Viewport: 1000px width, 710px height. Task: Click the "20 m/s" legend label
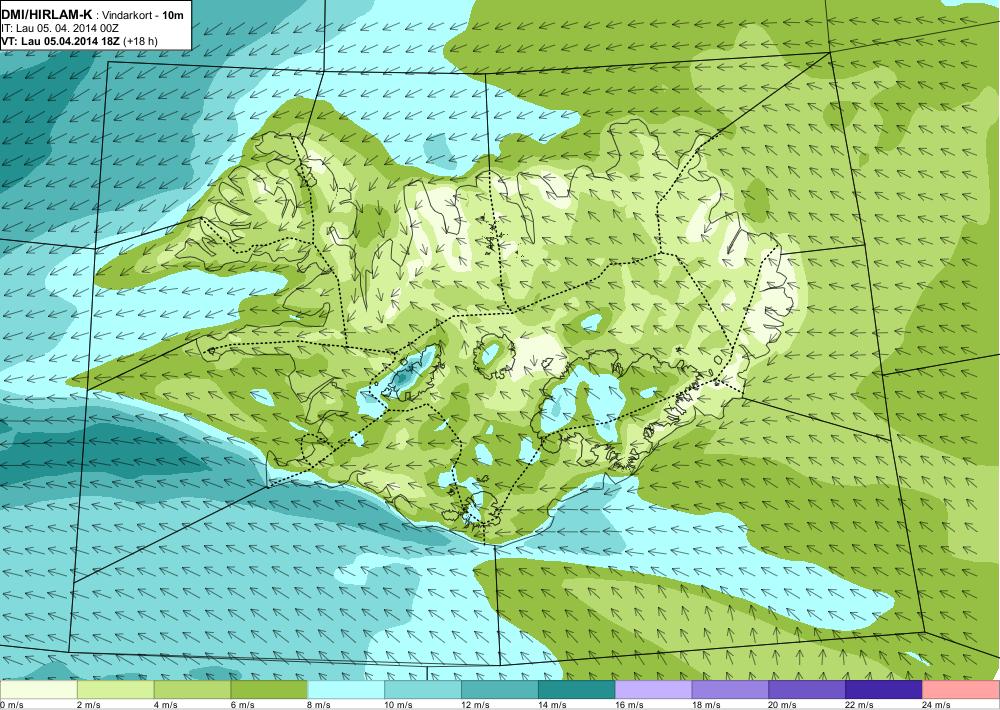[783, 705]
